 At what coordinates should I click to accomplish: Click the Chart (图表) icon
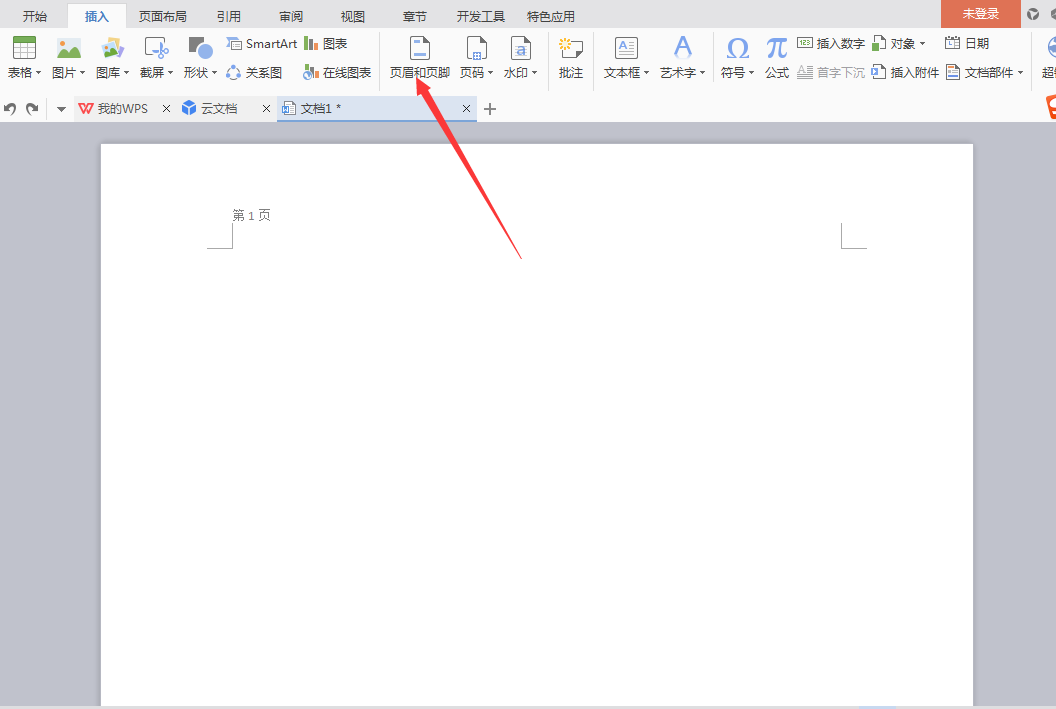click(x=326, y=44)
